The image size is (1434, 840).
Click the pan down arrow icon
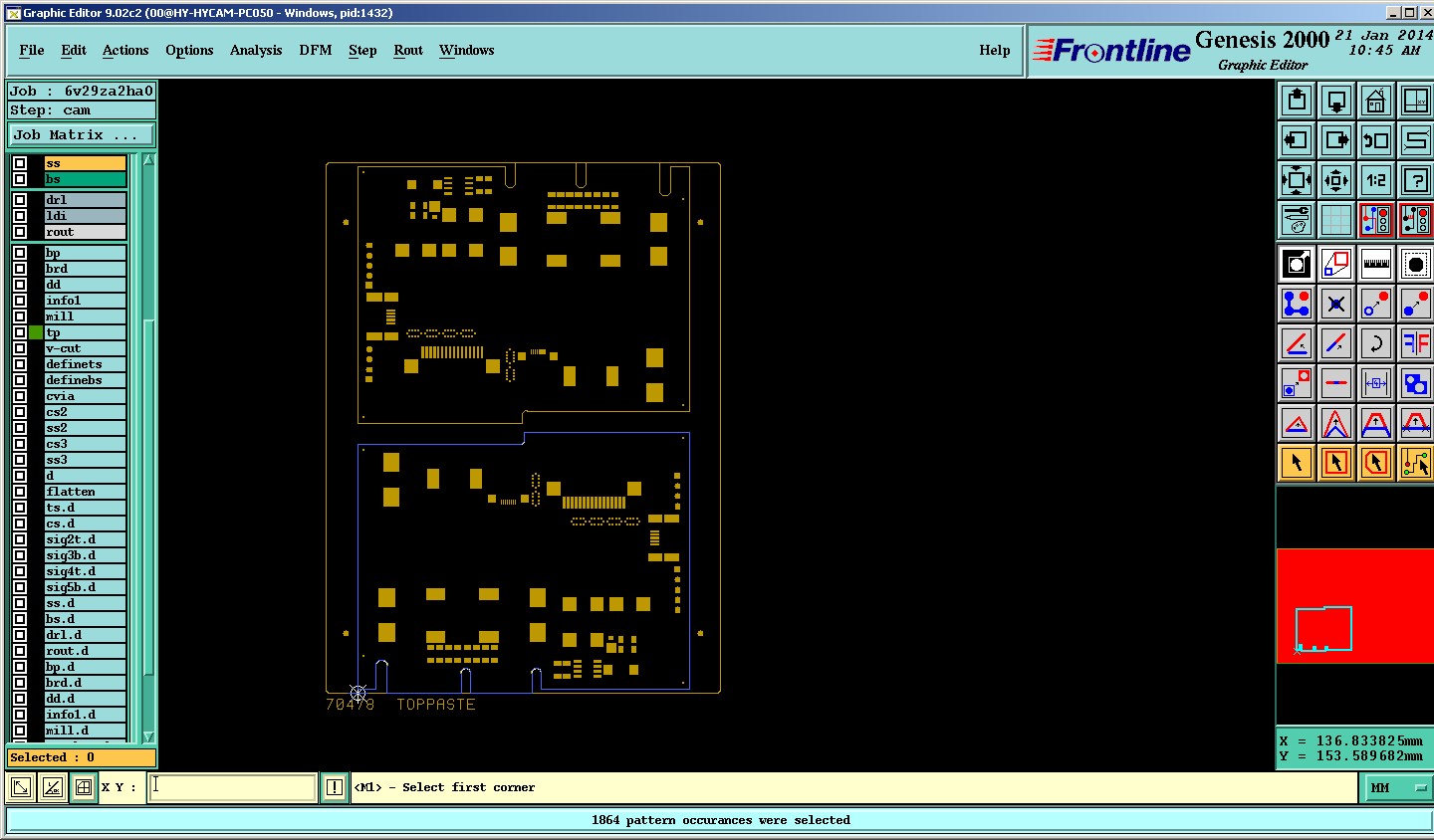1336,101
